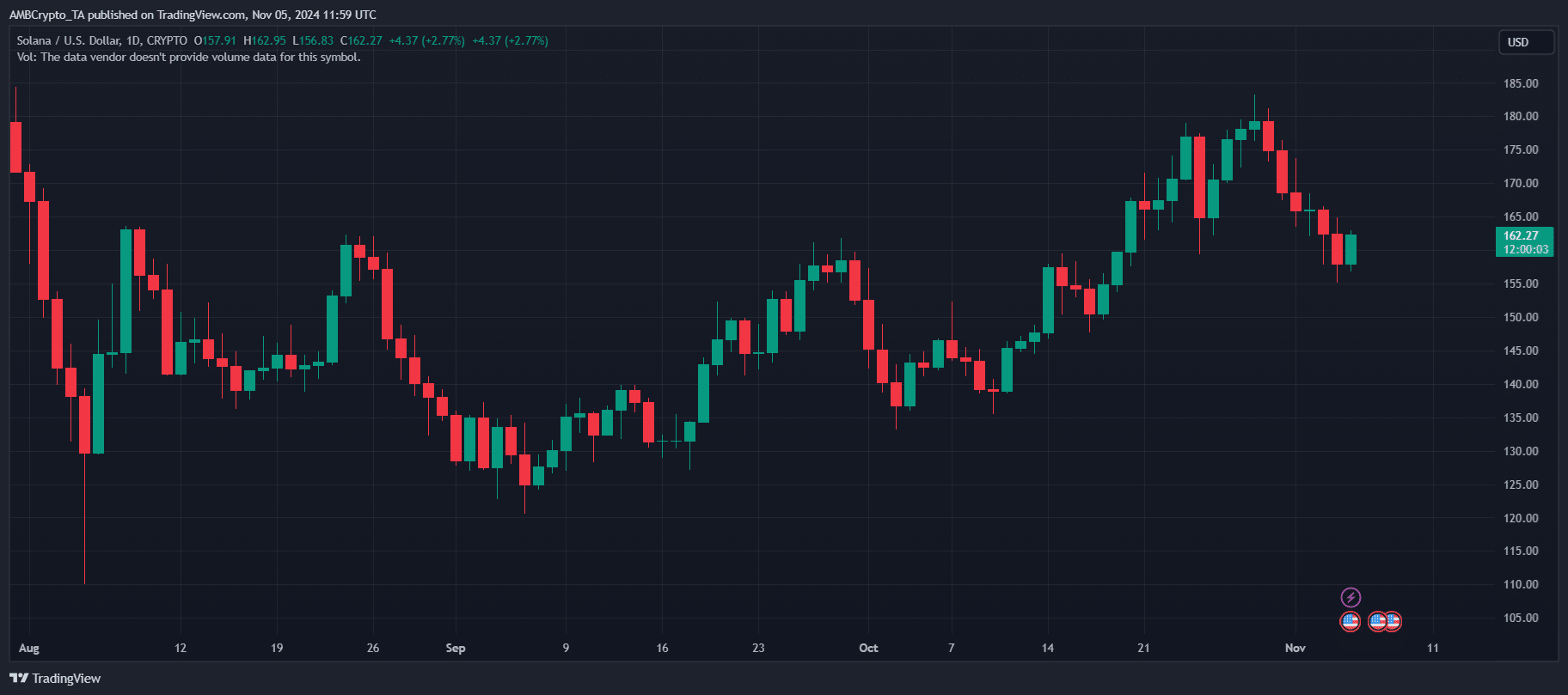Screen dimensions: 1568x695
Task: Click the 11 date label on the time axis
Action: [1433, 648]
